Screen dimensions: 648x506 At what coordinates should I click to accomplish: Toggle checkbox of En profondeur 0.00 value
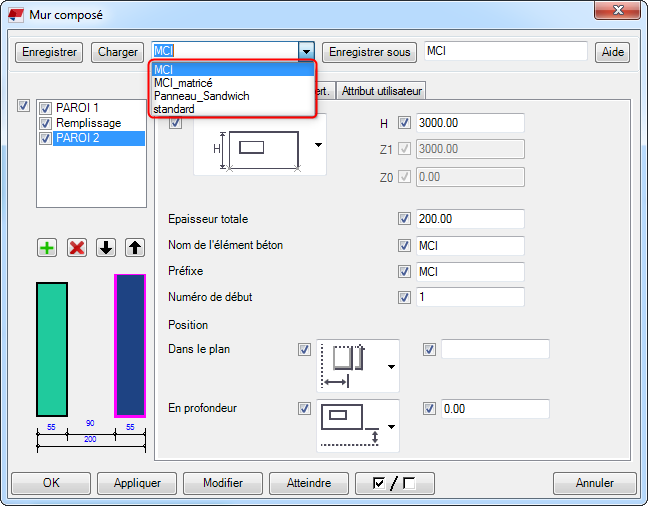point(429,409)
